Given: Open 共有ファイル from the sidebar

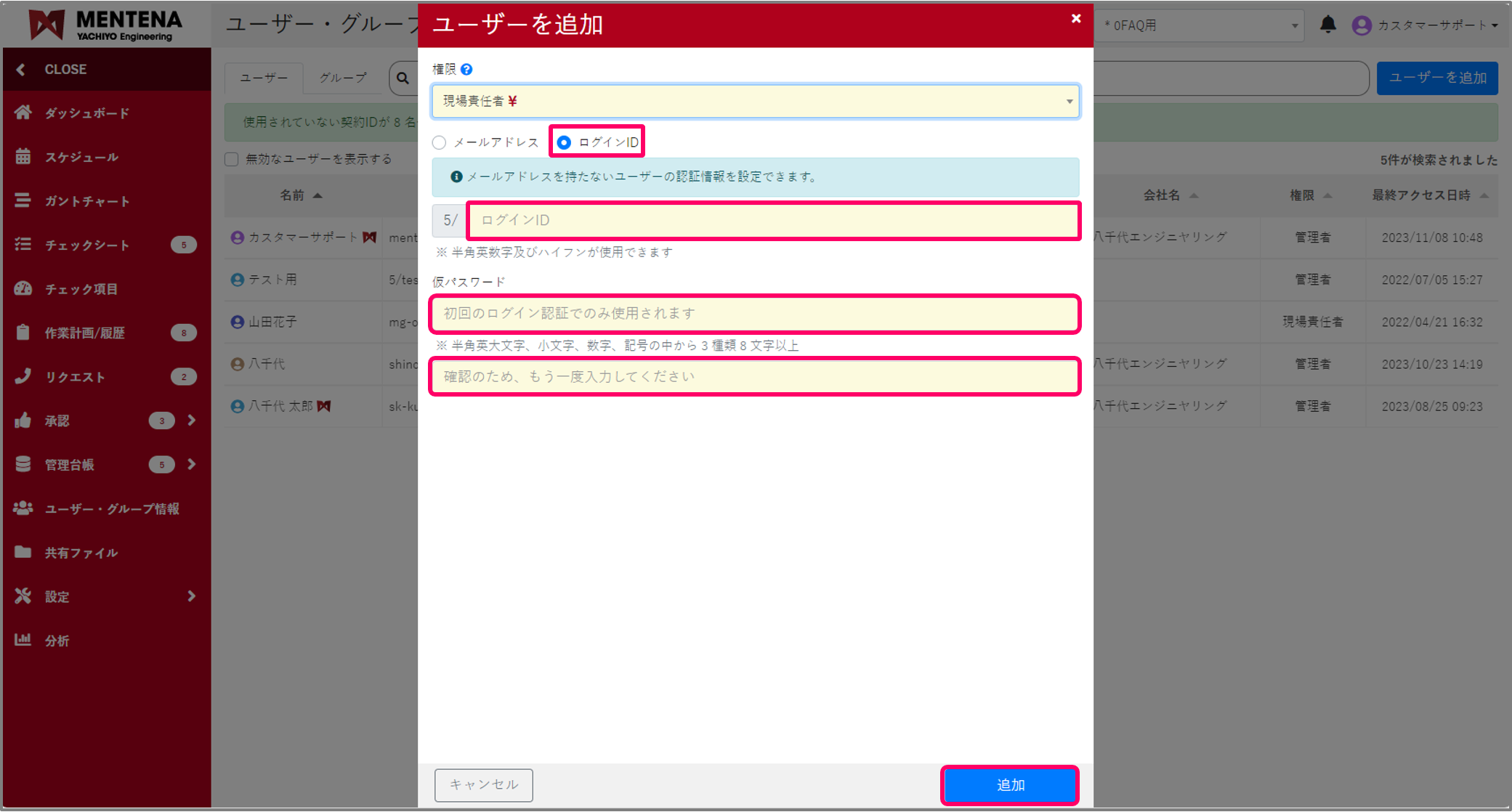Looking at the screenshot, I should tap(80, 552).
